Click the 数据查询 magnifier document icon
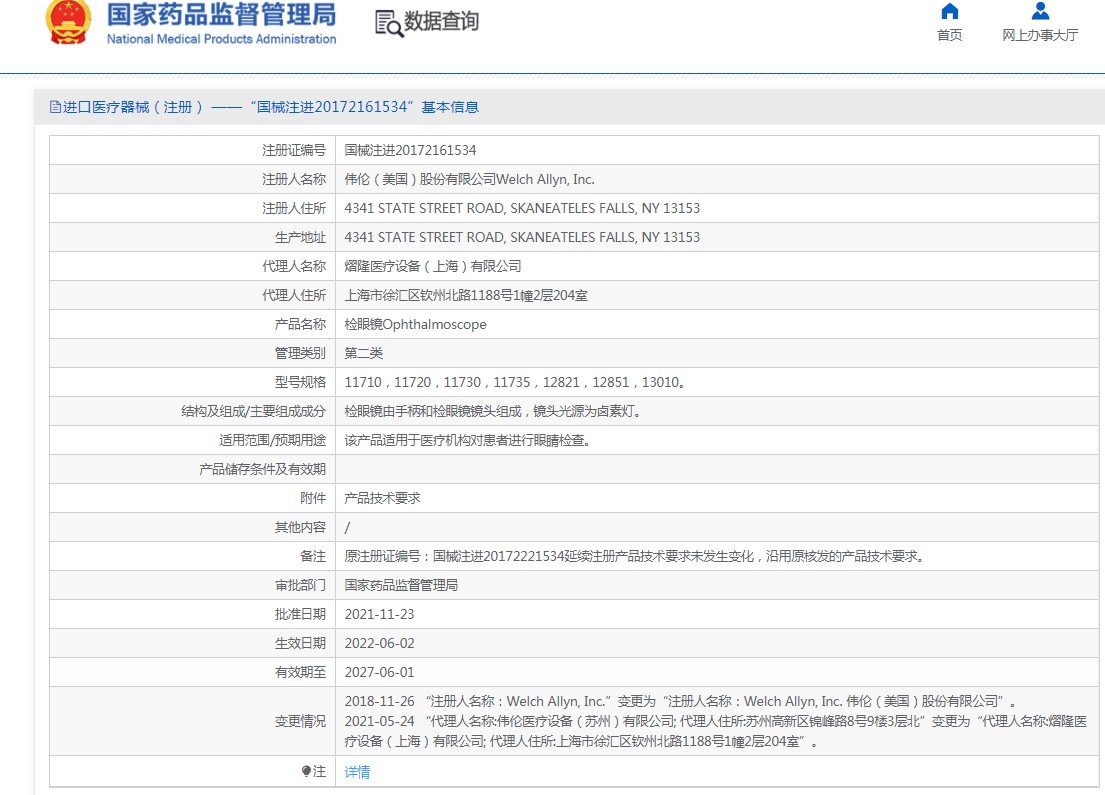 tap(388, 23)
